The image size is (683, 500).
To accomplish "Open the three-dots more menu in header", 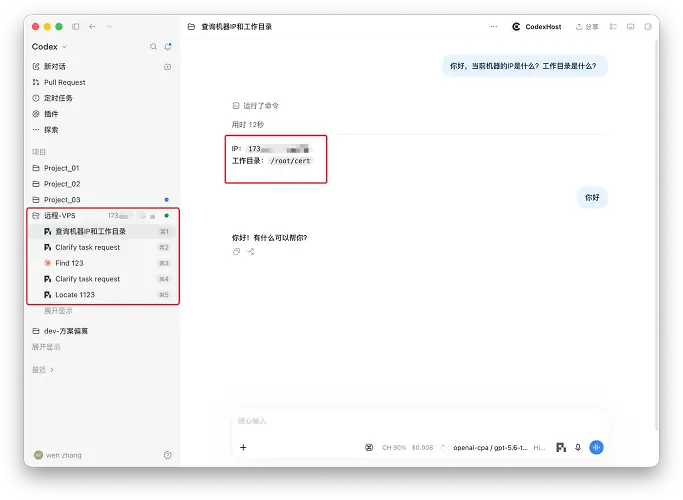I will point(494,27).
